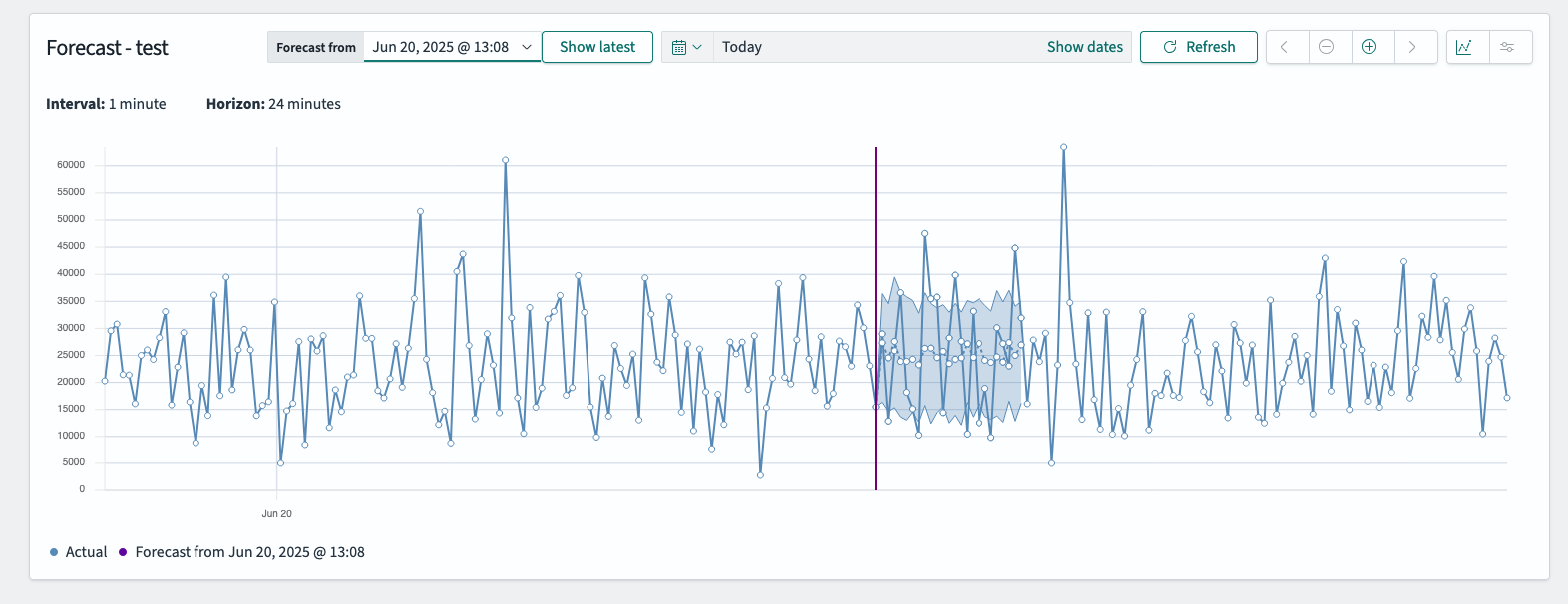This screenshot has height=604, width=1568.
Task: Click the peak data point near 61000
Action: tap(506, 160)
